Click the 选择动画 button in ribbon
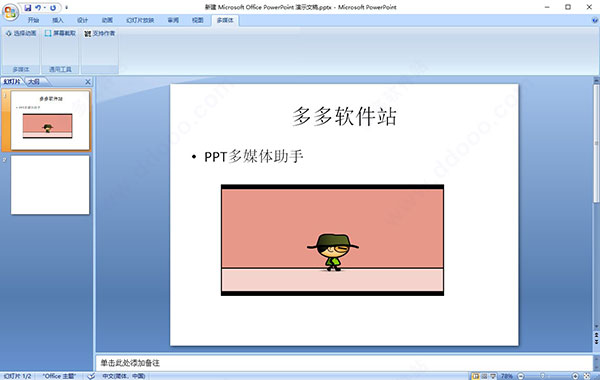 pyautogui.click(x=21, y=33)
